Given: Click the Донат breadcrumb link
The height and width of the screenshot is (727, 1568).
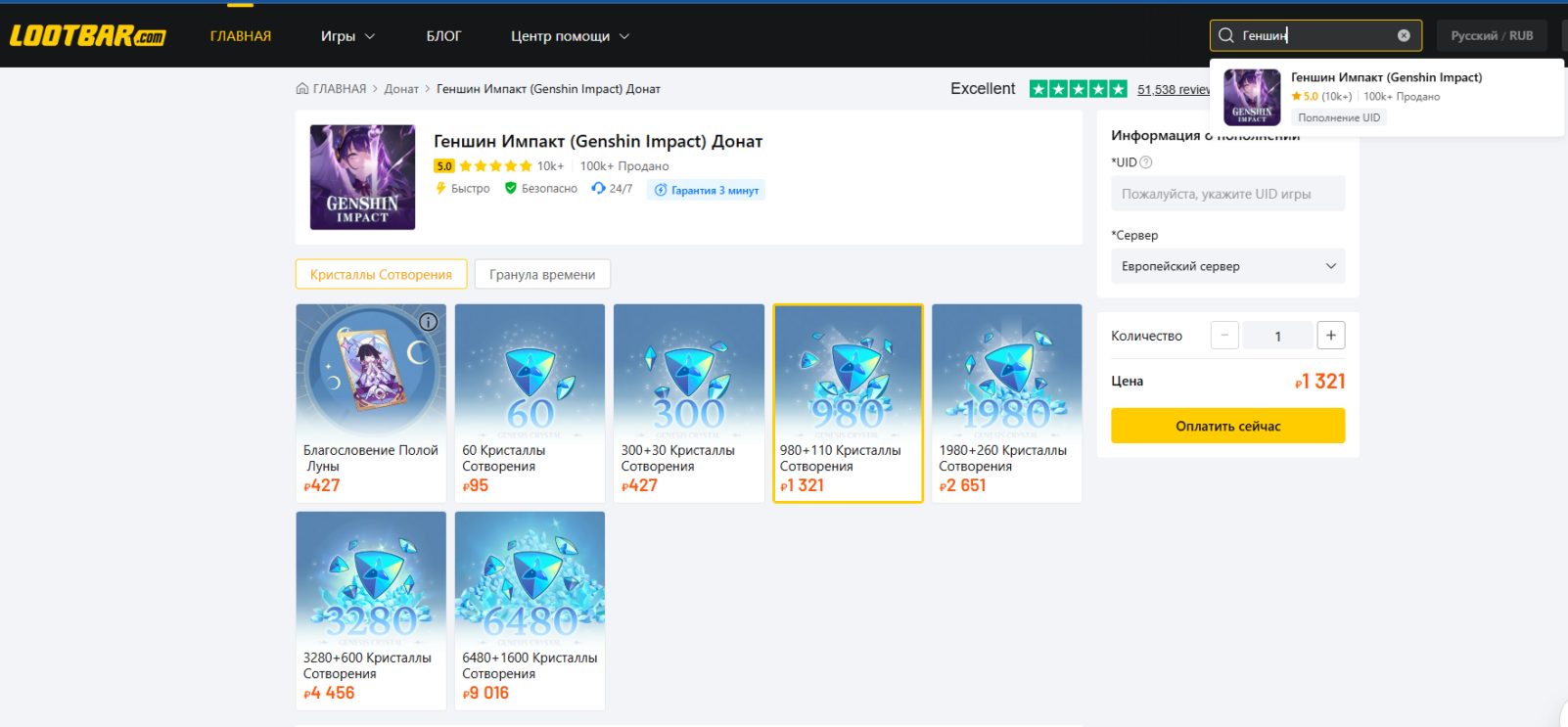Looking at the screenshot, I should (x=401, y=89).
